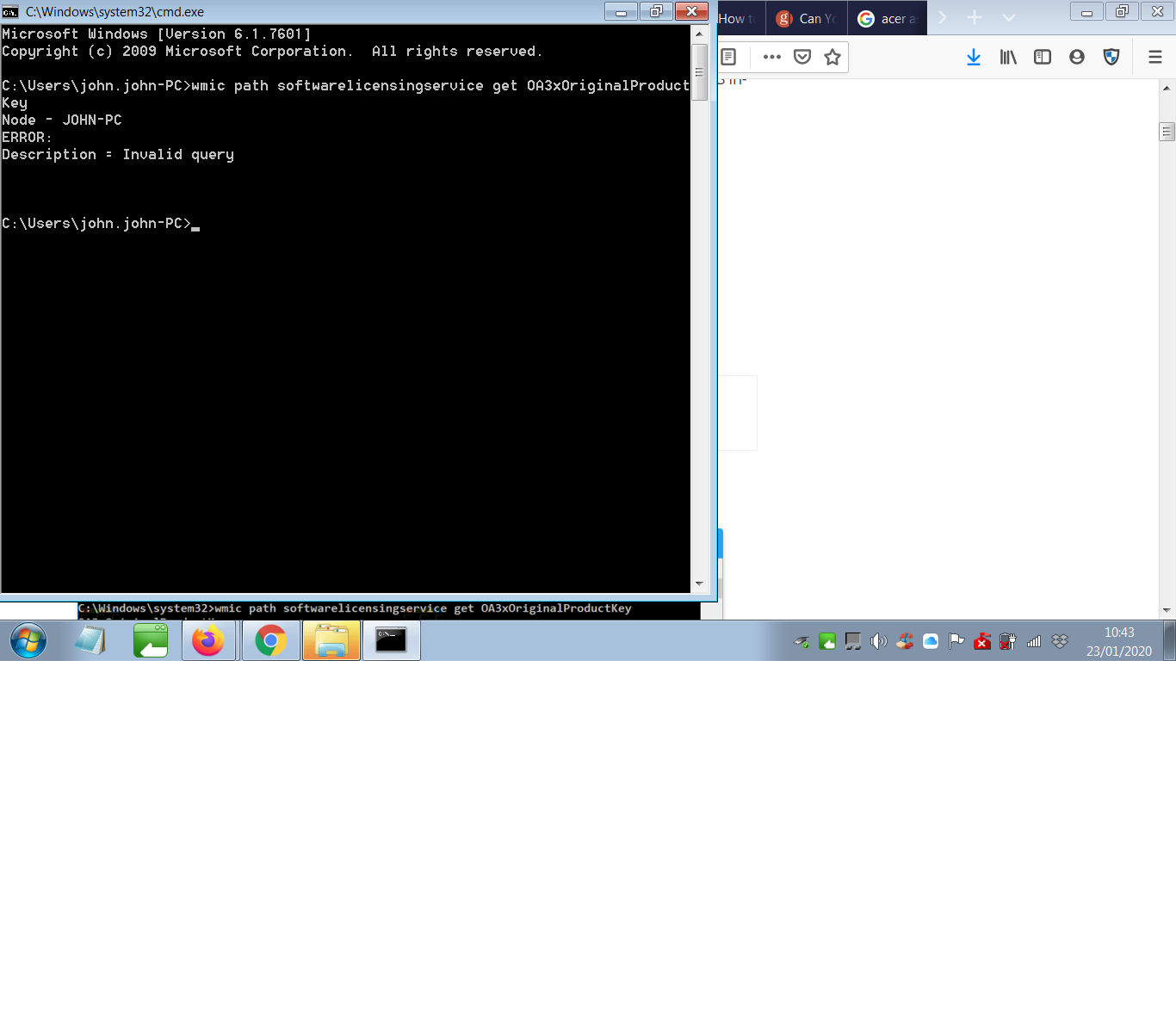
Task: Switch to the 'Can Yo' tab
Action: pos(807,18)
